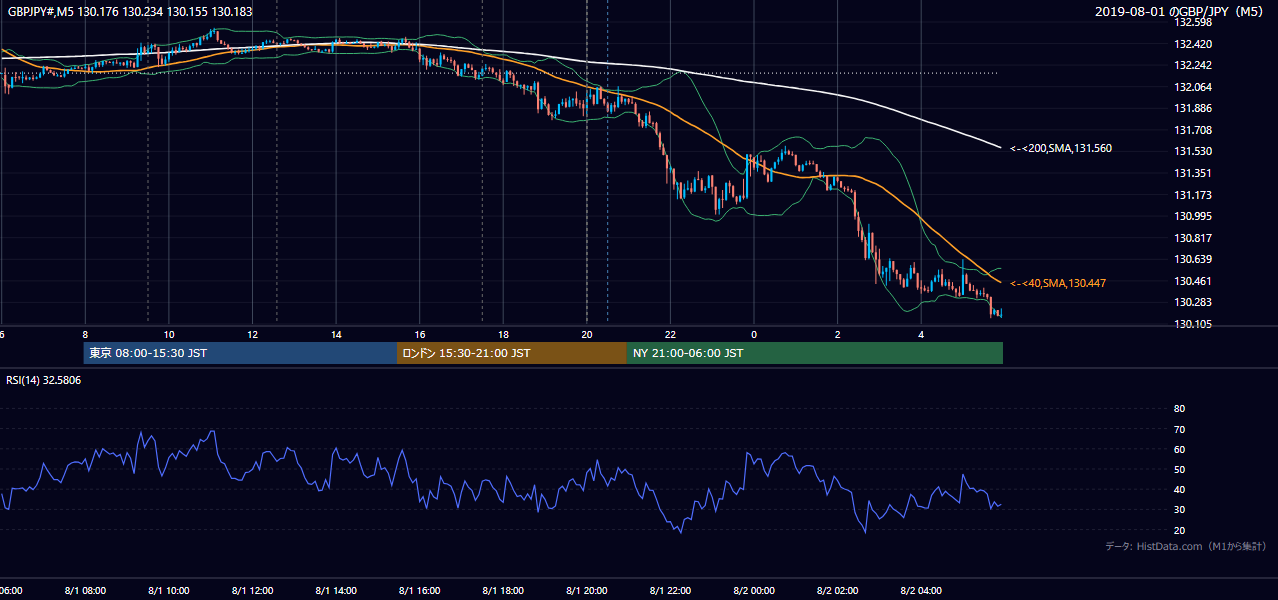Image resolution: width=1278 pixels, height=600 pixels.
Task: Click hour tick 16 under price chart
Action: pyautogui.click(x=420, y=335)
